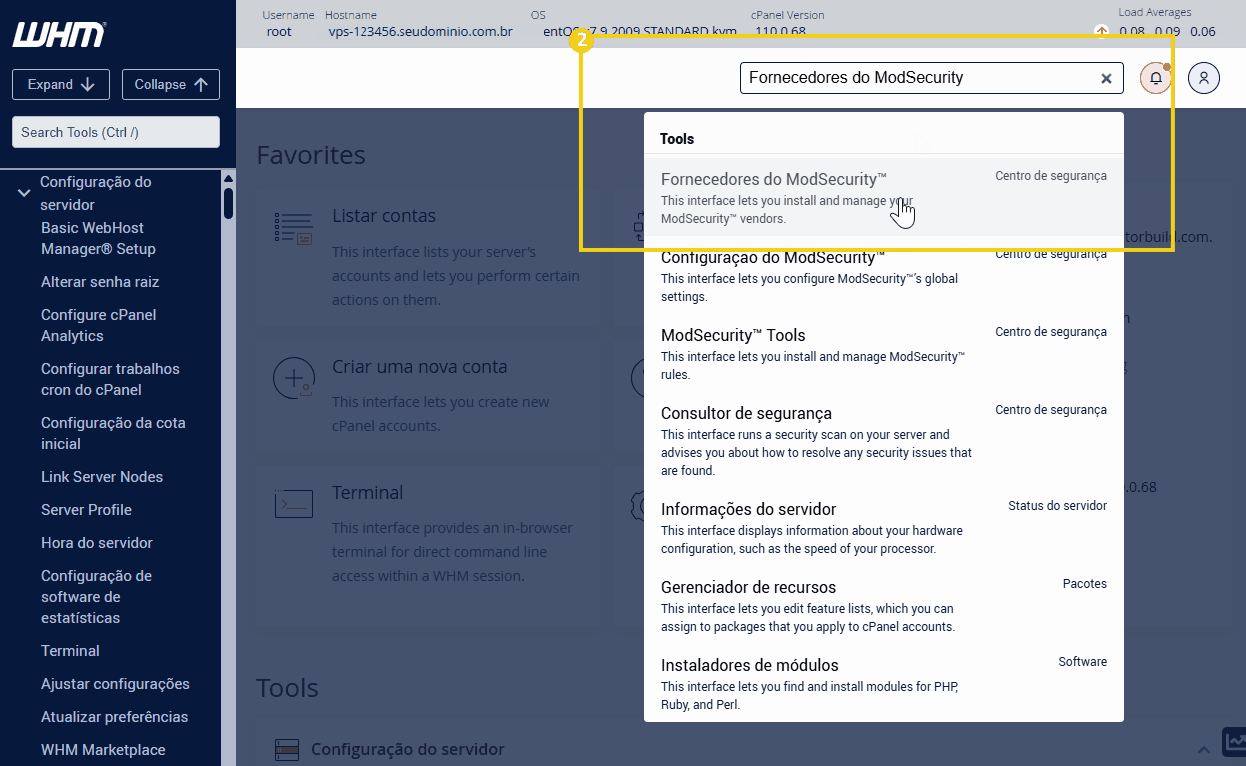The height and width of the screenshot is (766, 1246).
Task: Click the WHM logo
Action: [59, 34]
